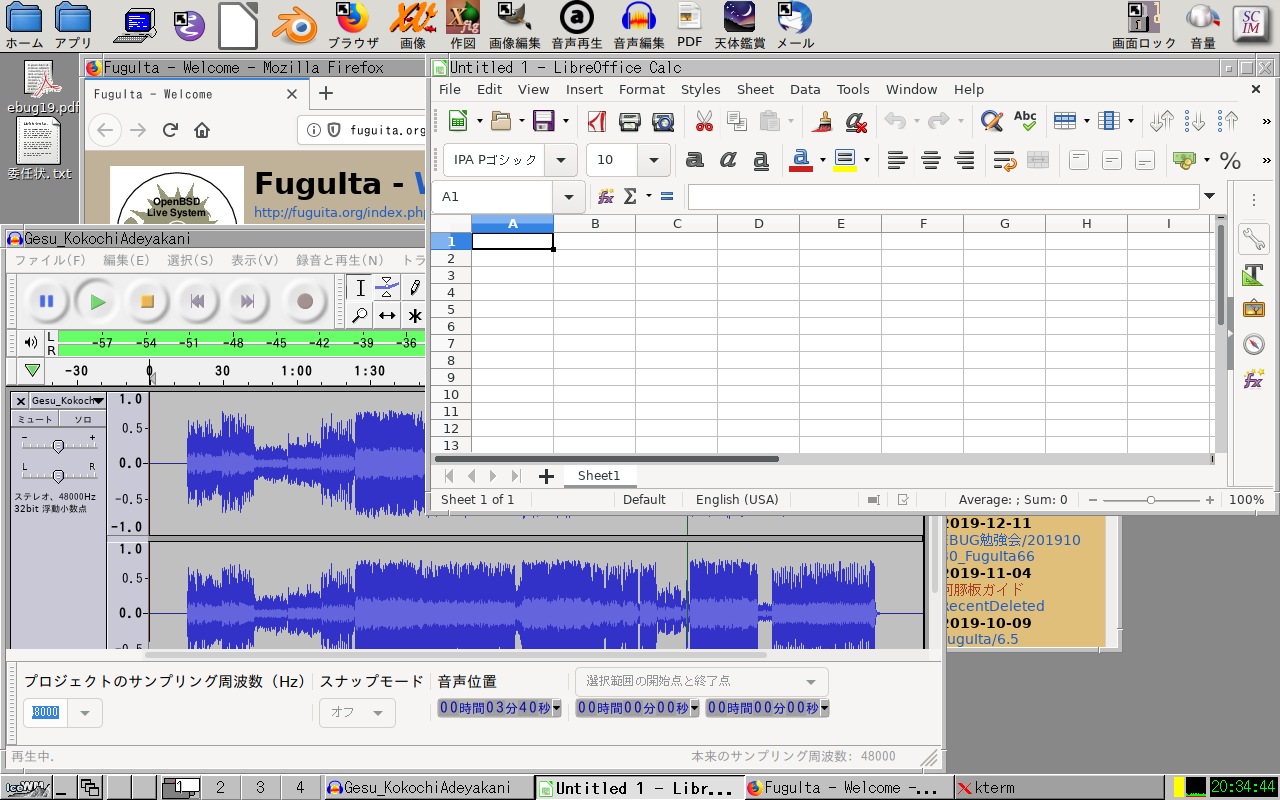Open the Format menu in Calc
The height and width of the screenshot is (800, 1280).
coord(641,89)
